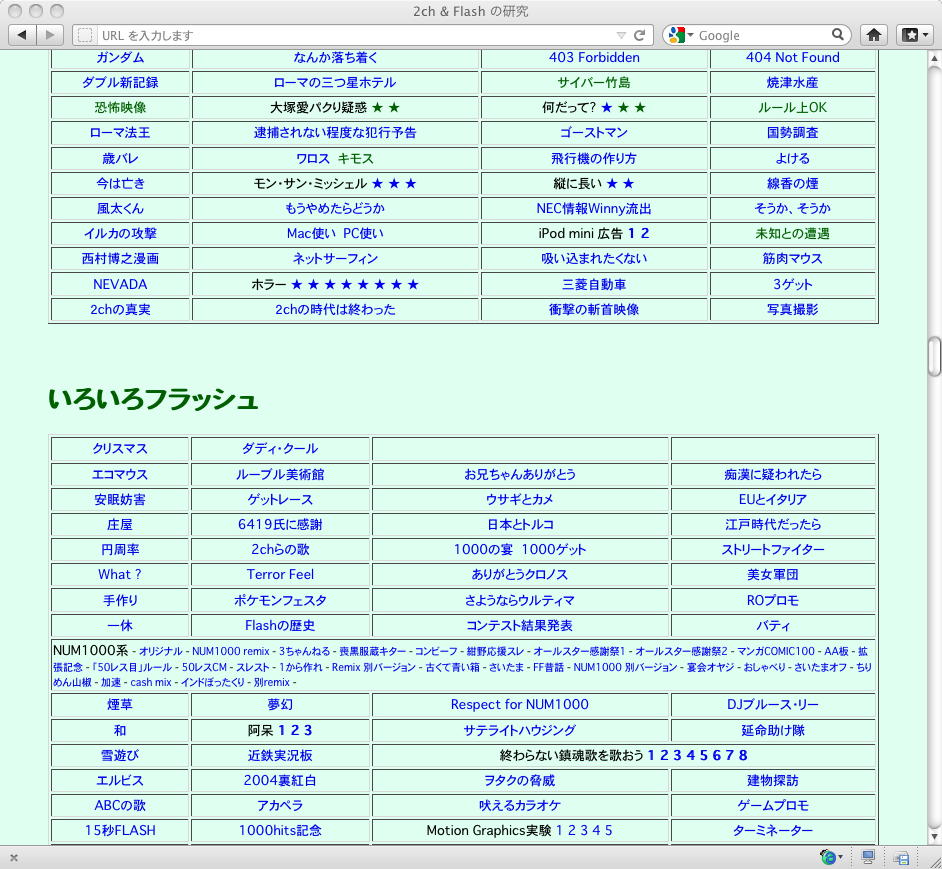Open the Flashの歴史 link
Viewport: 942px width, 869px height.
[280, 626]
